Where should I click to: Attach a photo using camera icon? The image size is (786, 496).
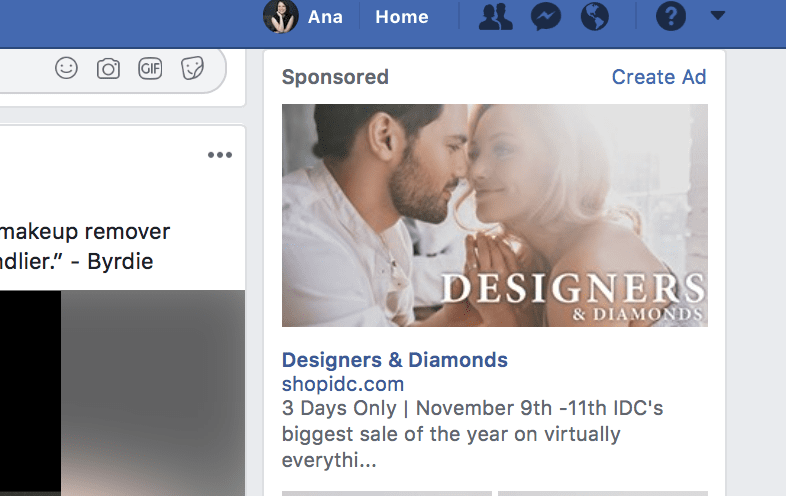[108, 68]
